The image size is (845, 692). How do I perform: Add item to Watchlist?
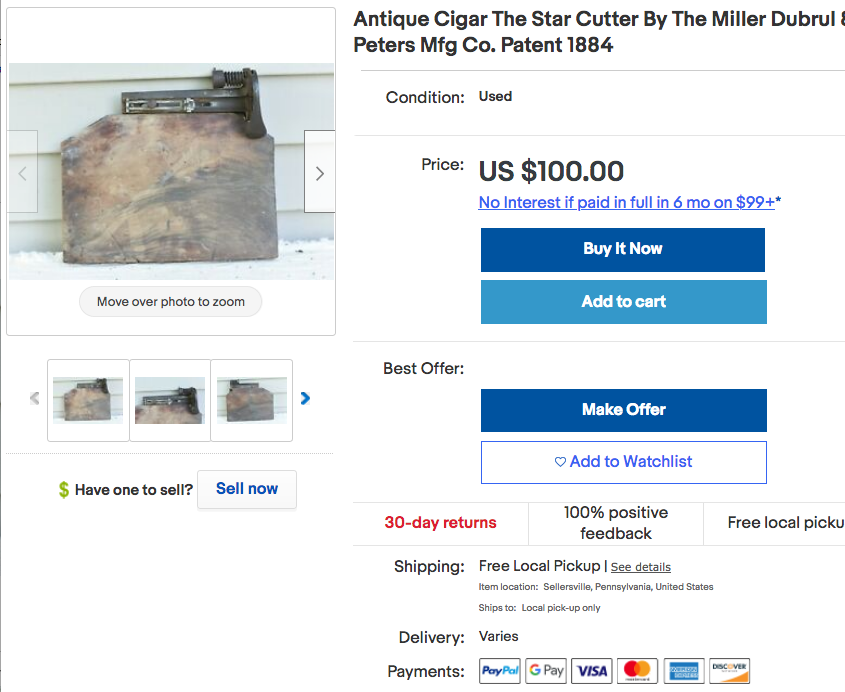point(623,462)
